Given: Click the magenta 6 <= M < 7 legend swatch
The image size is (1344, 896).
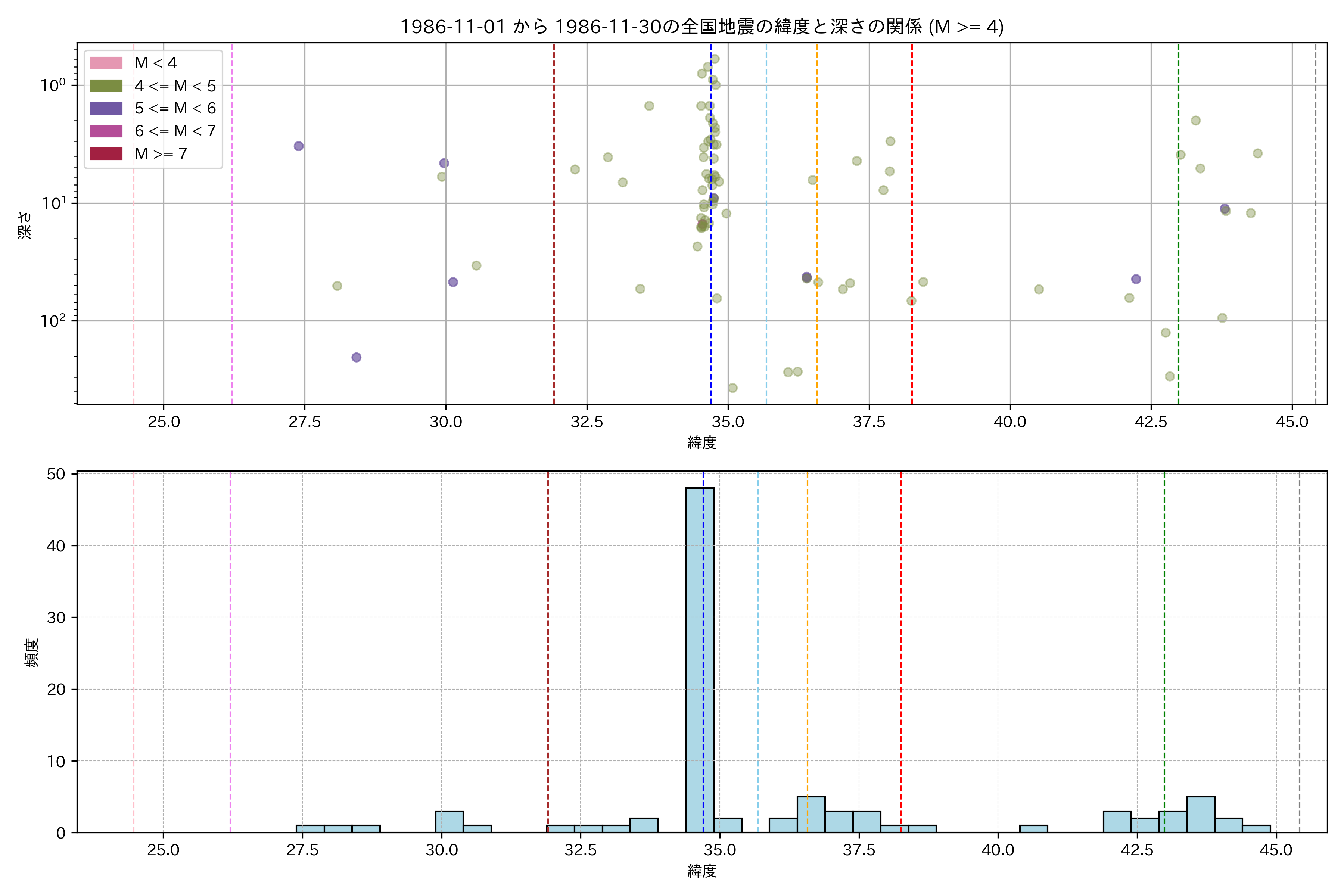Looking at the screenshot, I should click(106, 131).
